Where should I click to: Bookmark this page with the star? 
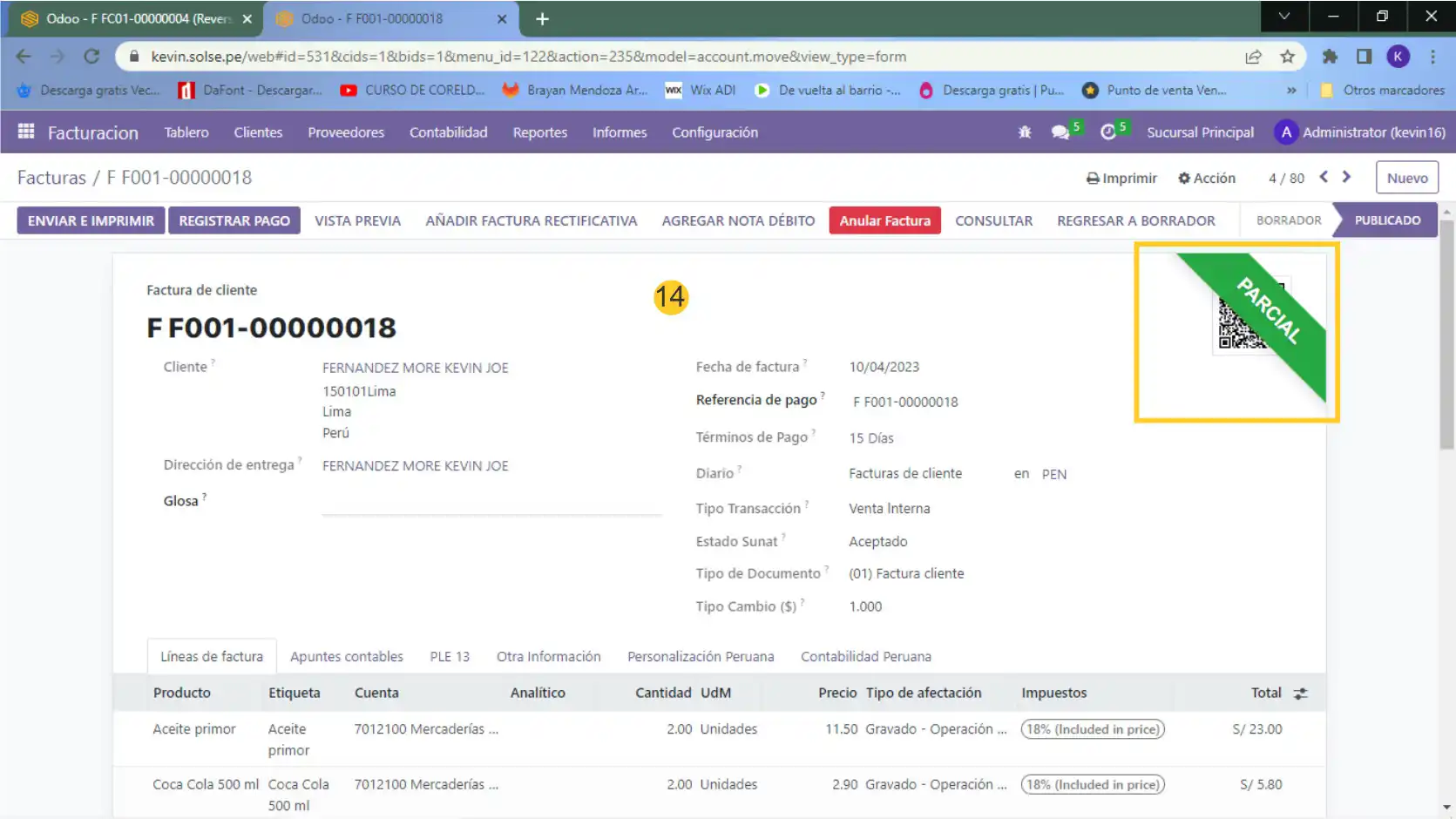pyautogui.click(x=1287, y=57)
